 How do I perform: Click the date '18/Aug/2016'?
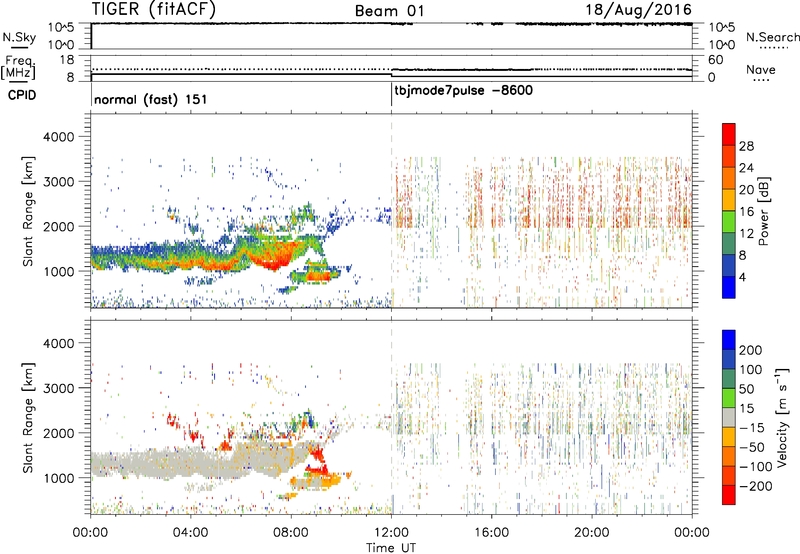638,10
